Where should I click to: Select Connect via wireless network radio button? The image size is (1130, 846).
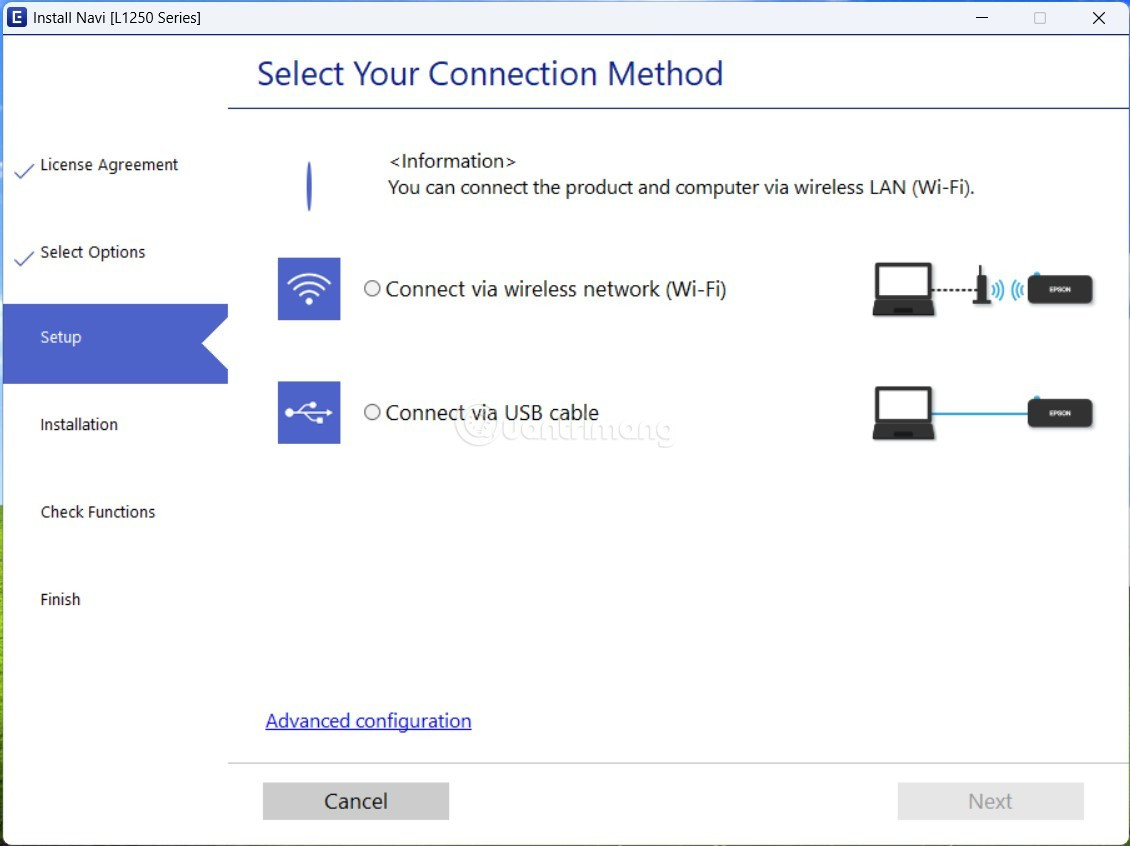(372, 289)
